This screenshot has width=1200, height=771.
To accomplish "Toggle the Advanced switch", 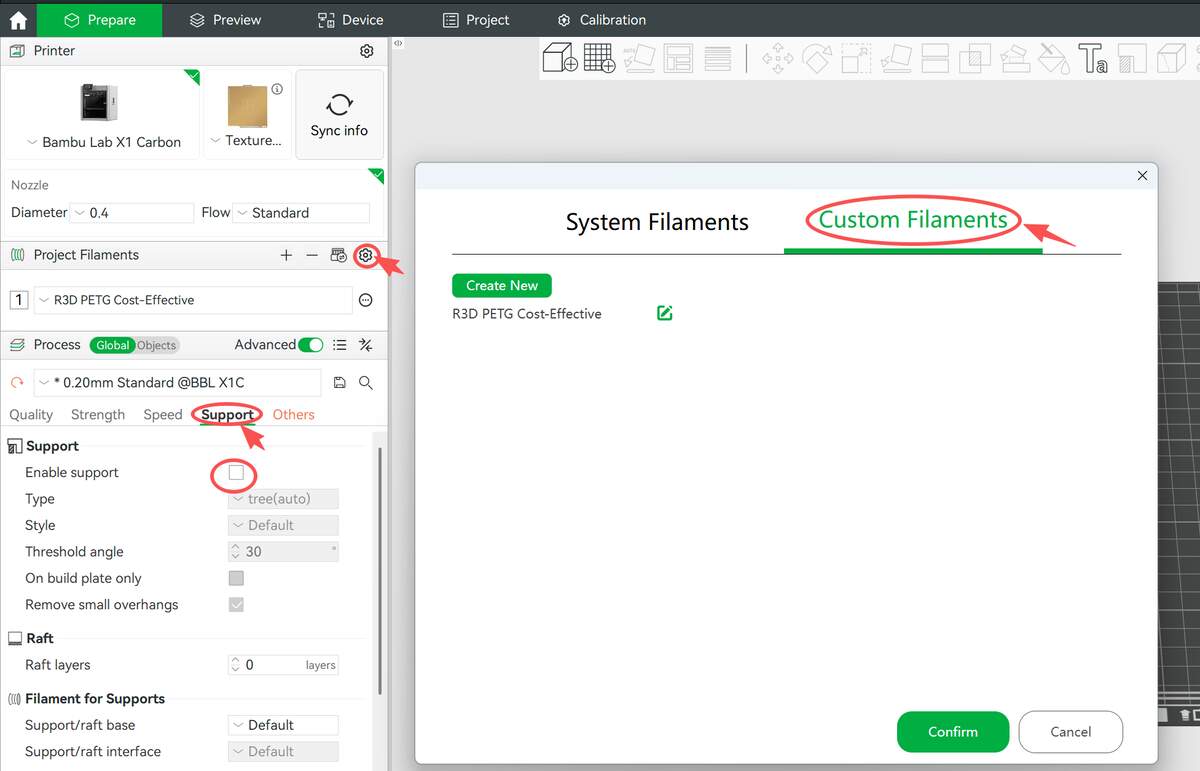I will pyautogui.click(x=311, y=345).
